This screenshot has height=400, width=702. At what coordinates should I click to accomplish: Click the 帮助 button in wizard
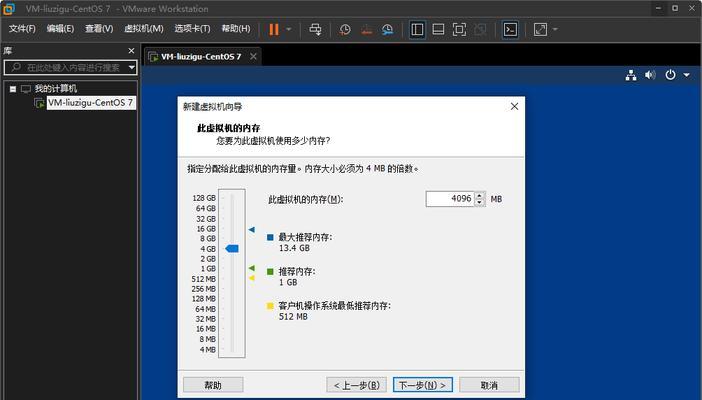[213, 385]
